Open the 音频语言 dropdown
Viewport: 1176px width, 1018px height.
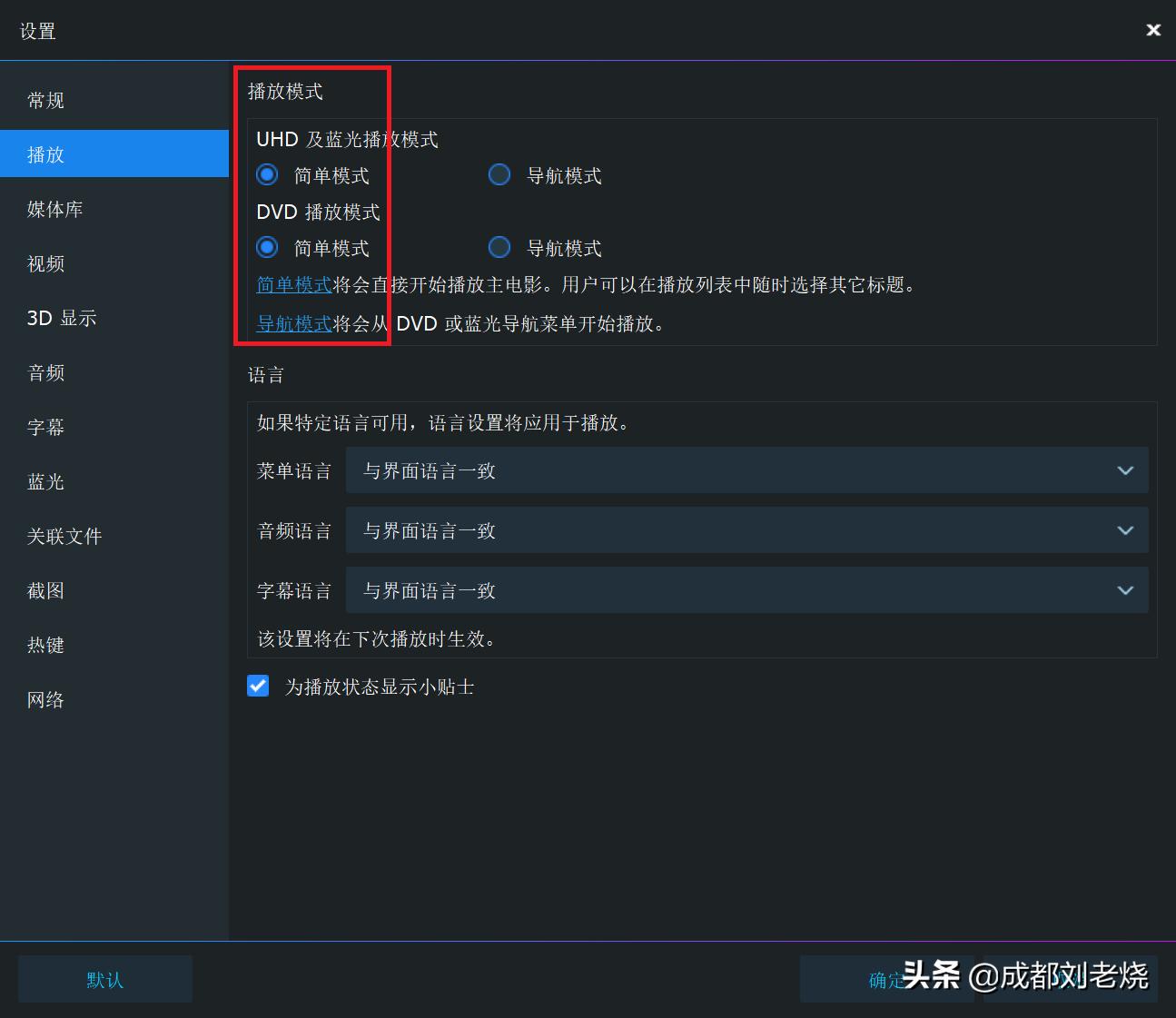click(746, 529)
